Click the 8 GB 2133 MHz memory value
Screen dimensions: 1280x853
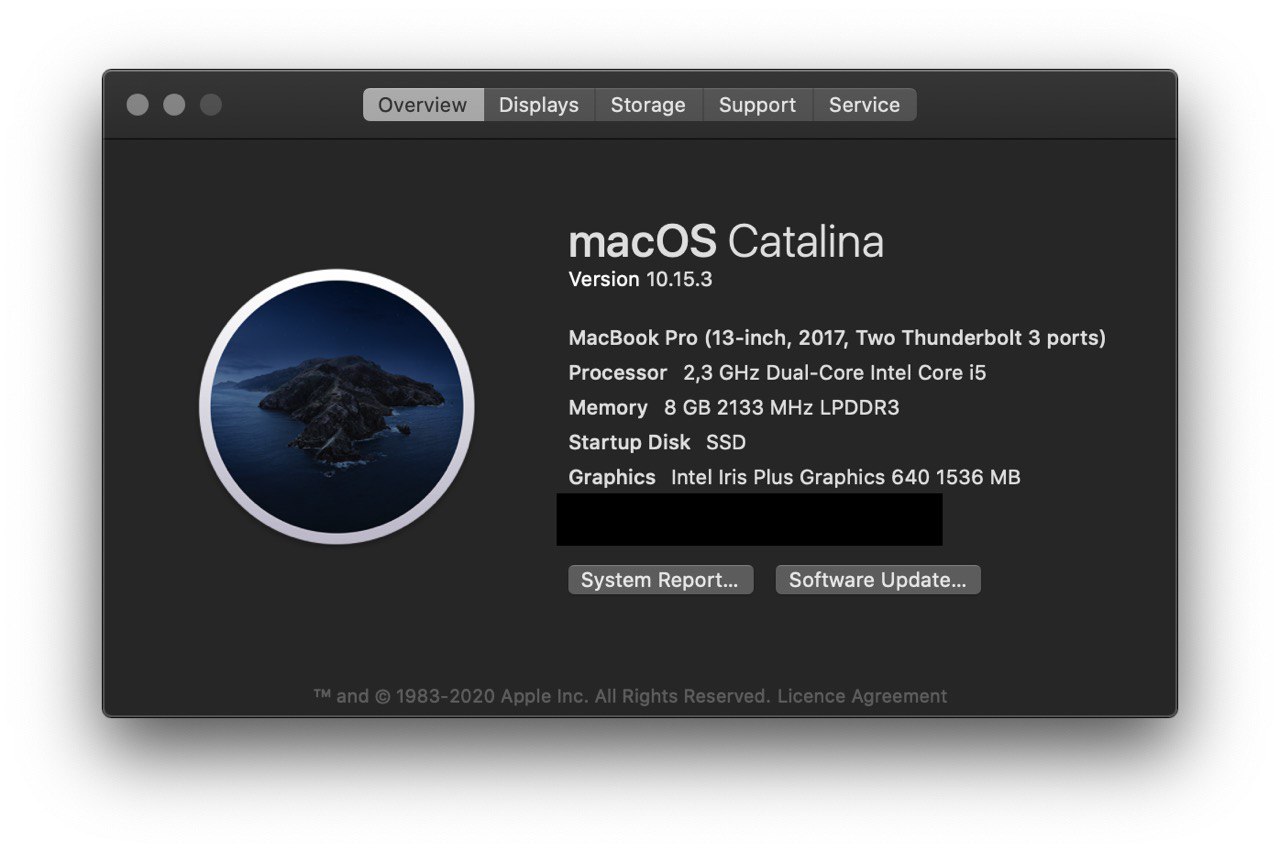pyautogui.click(x=782, y=408)
